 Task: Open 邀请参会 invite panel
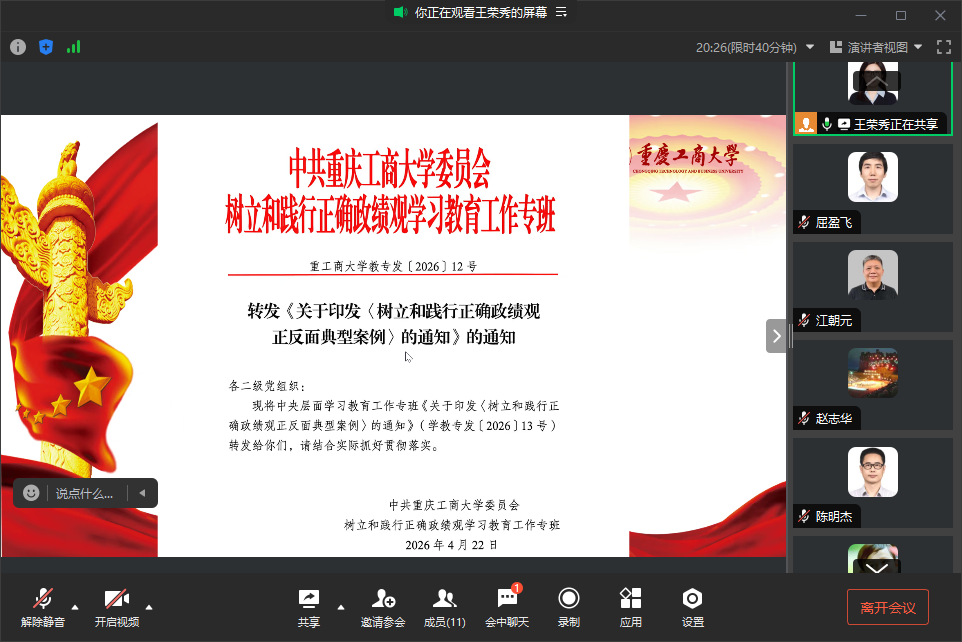pos(383,608)
